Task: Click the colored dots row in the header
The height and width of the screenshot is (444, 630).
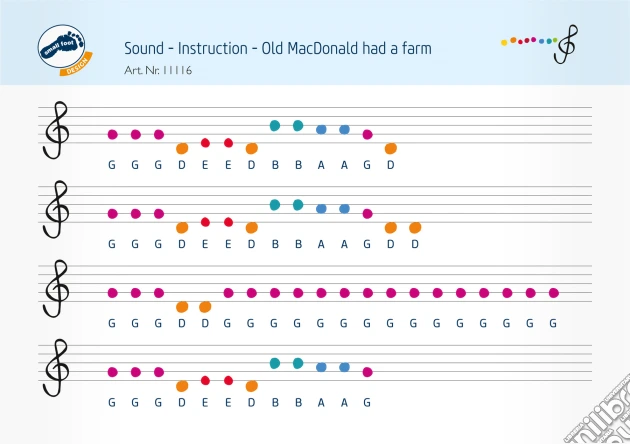Action: (528, 41)
